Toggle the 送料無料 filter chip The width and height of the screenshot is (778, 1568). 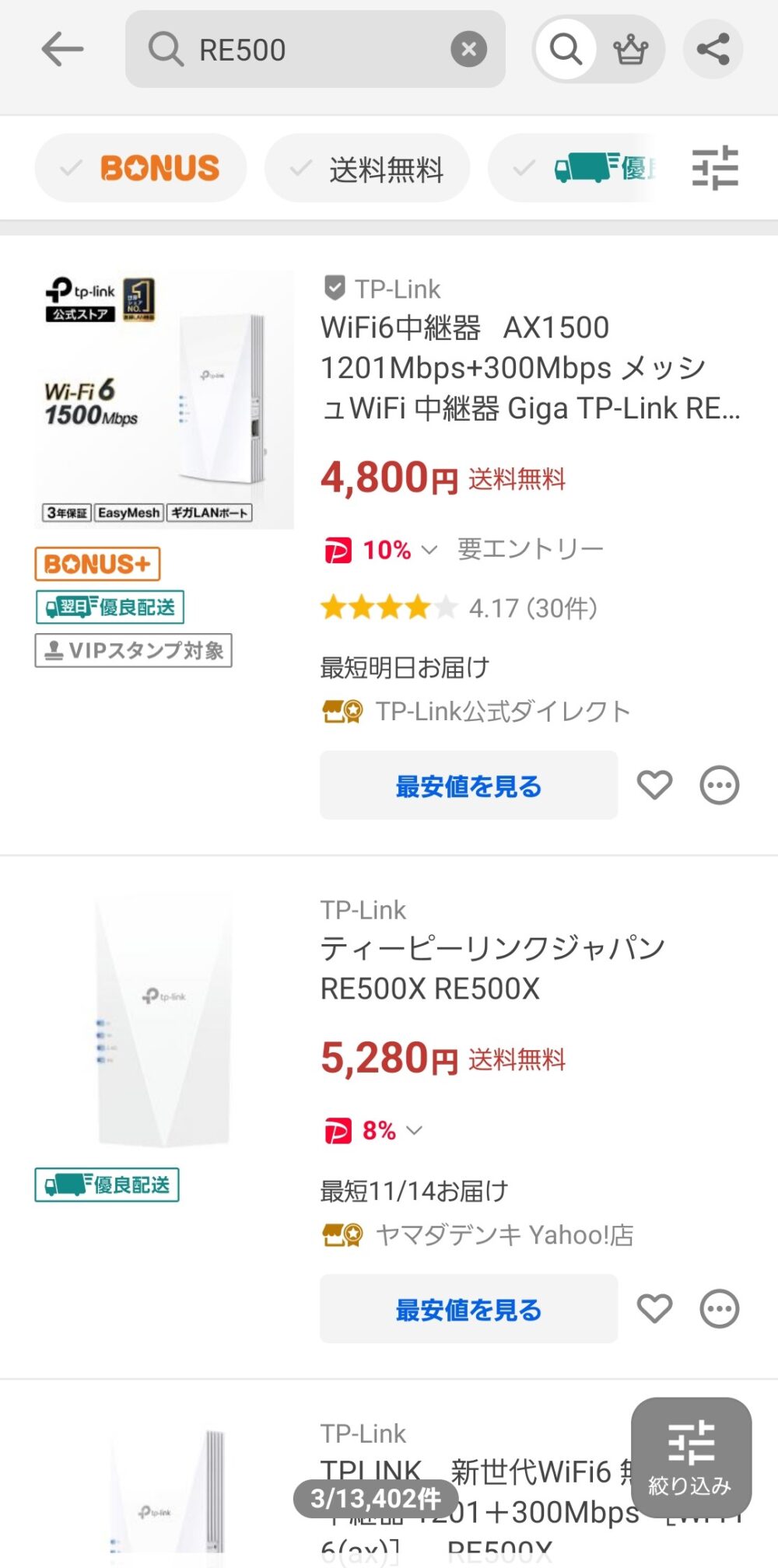pyautogui.click(x=367, y=168)
